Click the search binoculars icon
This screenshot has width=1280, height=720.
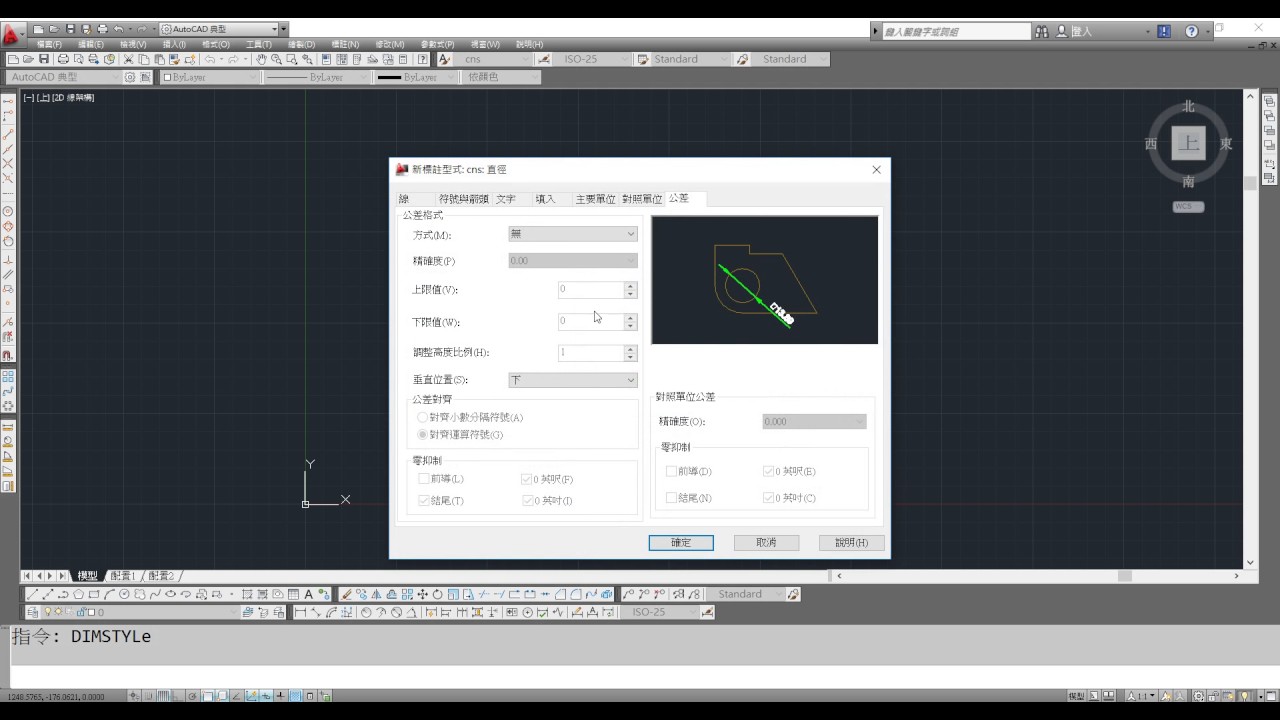pyautogui.click(x=1042, y=31)
